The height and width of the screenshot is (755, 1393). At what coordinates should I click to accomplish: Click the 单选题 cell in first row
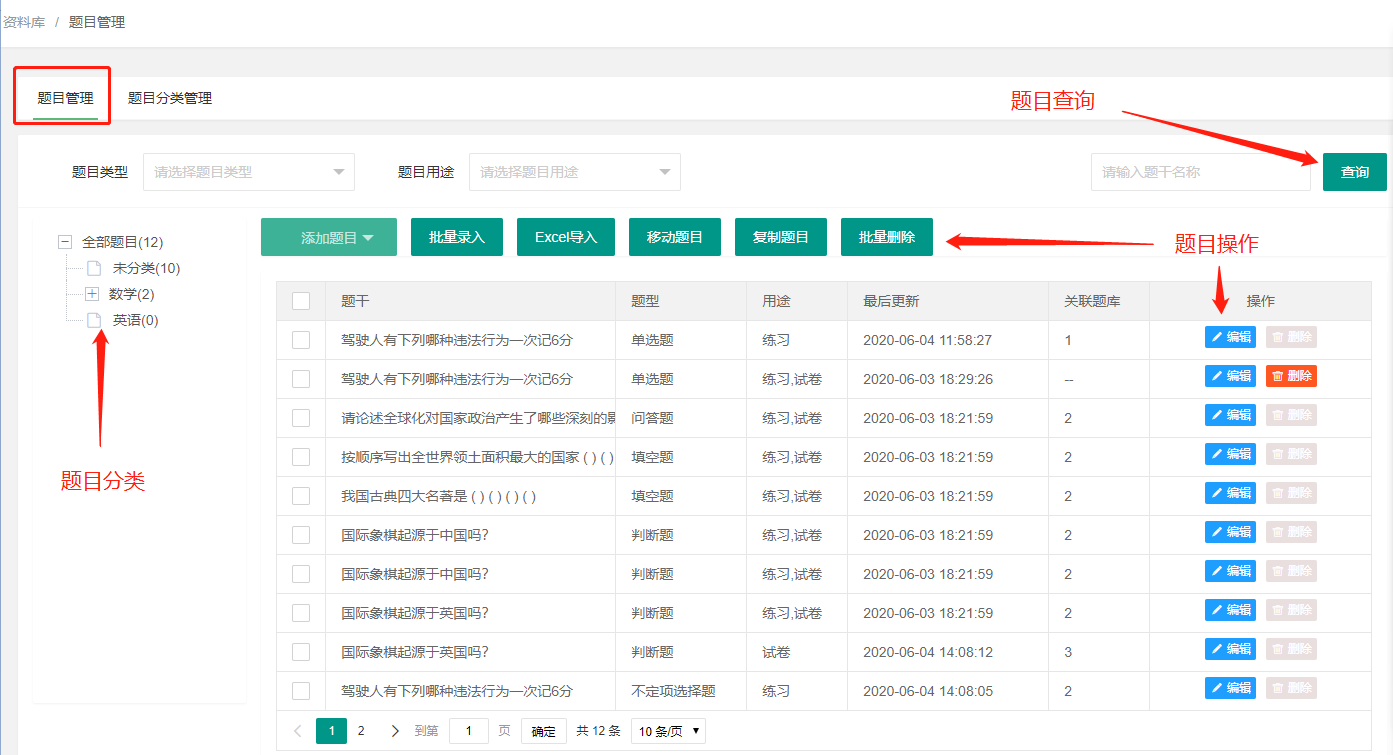(652, 340)
